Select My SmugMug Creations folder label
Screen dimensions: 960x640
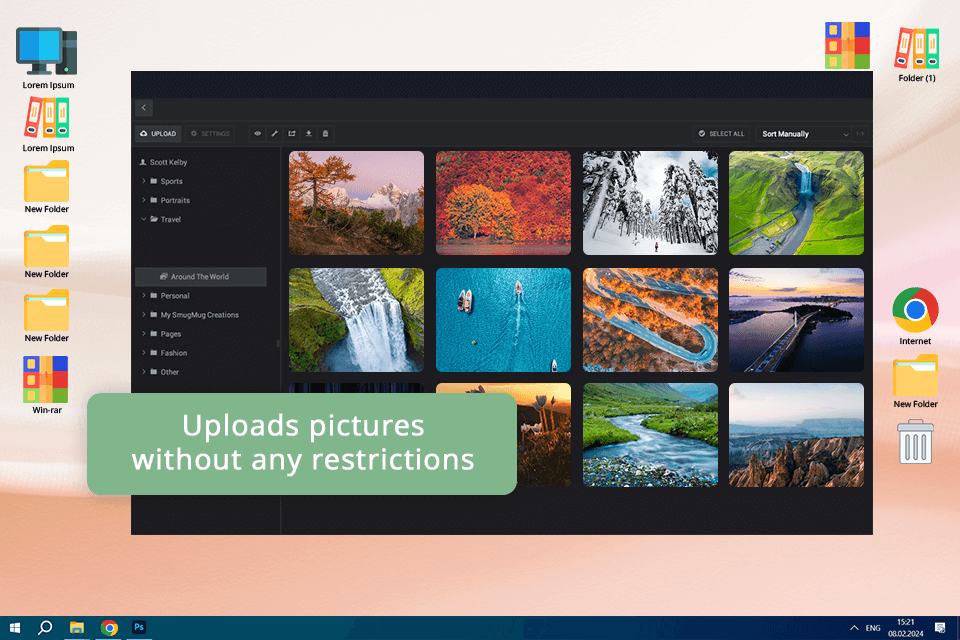coord(200,315)
